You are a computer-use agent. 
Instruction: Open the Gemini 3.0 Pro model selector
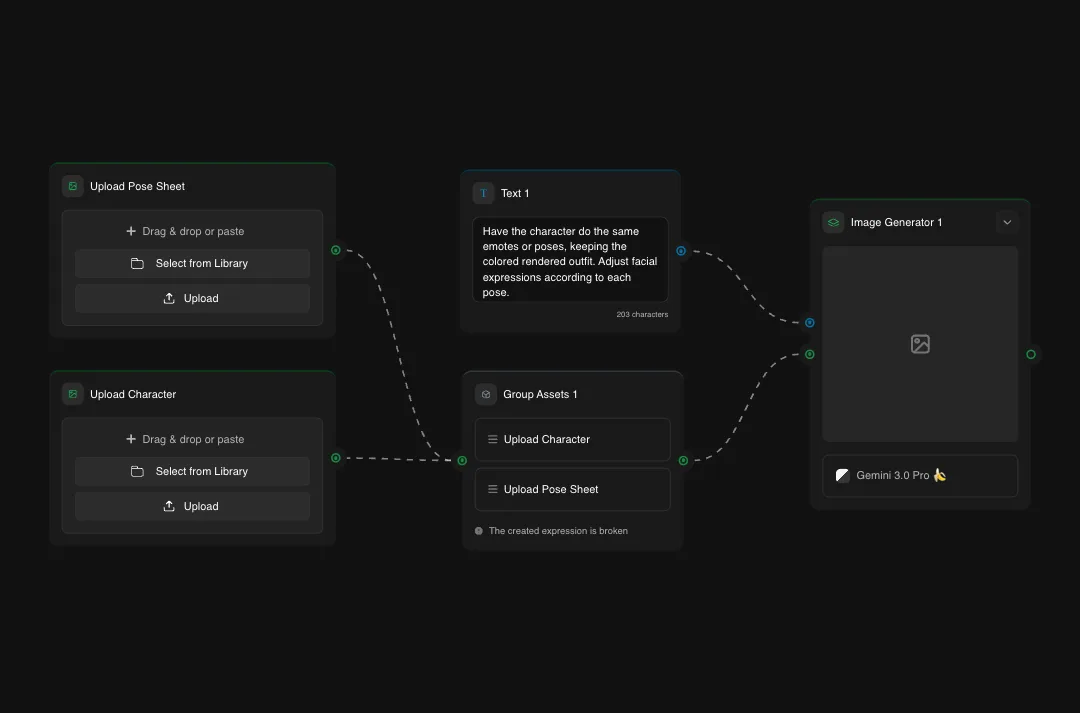[919, 475]
